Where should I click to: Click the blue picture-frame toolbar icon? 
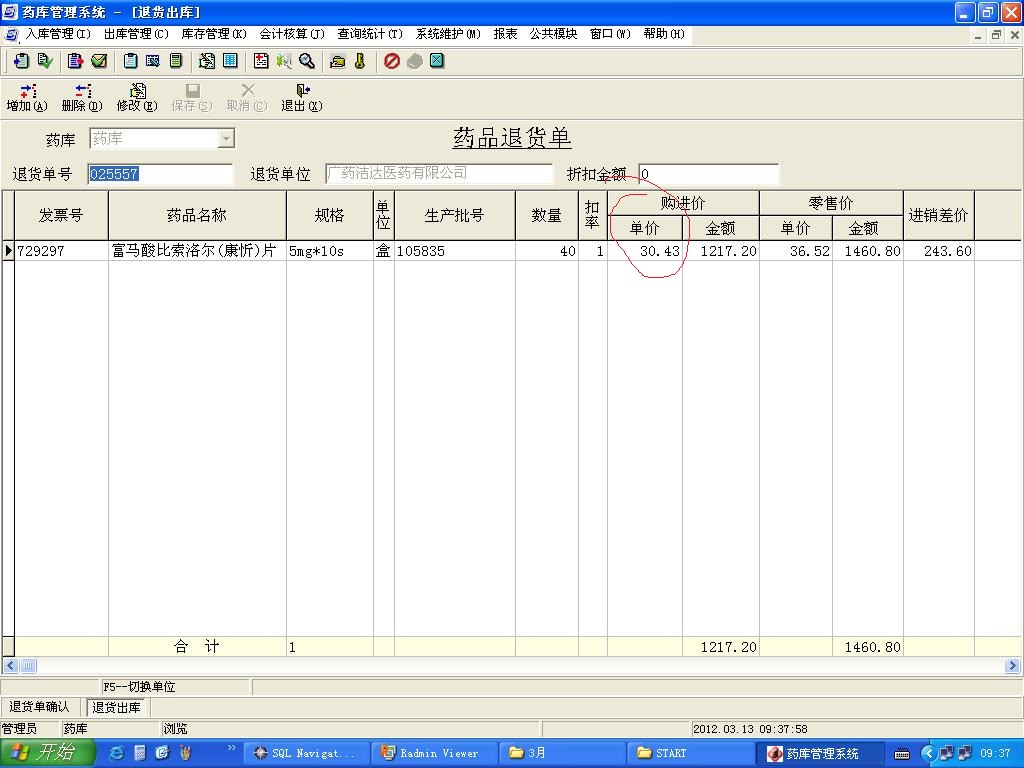coord(153,61)
